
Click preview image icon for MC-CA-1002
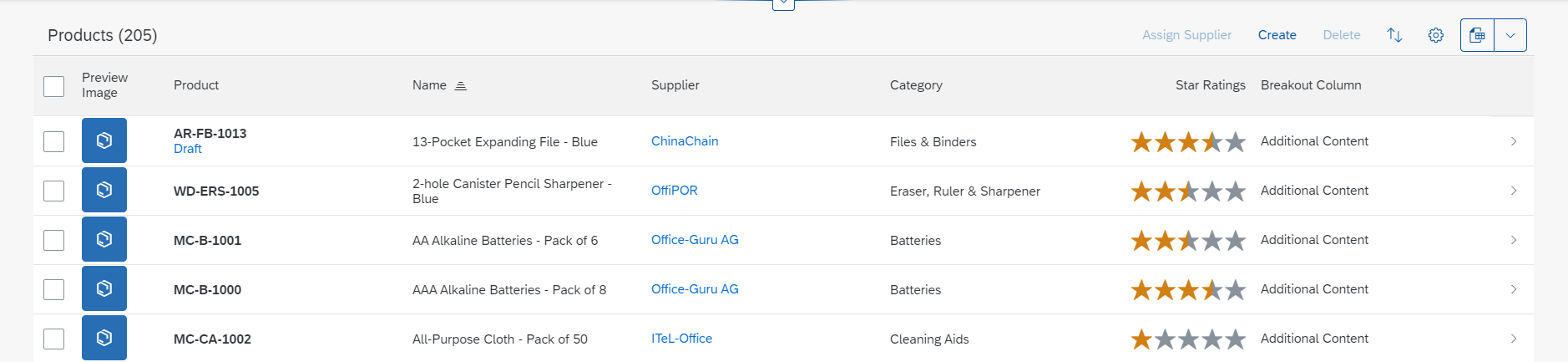104,338
